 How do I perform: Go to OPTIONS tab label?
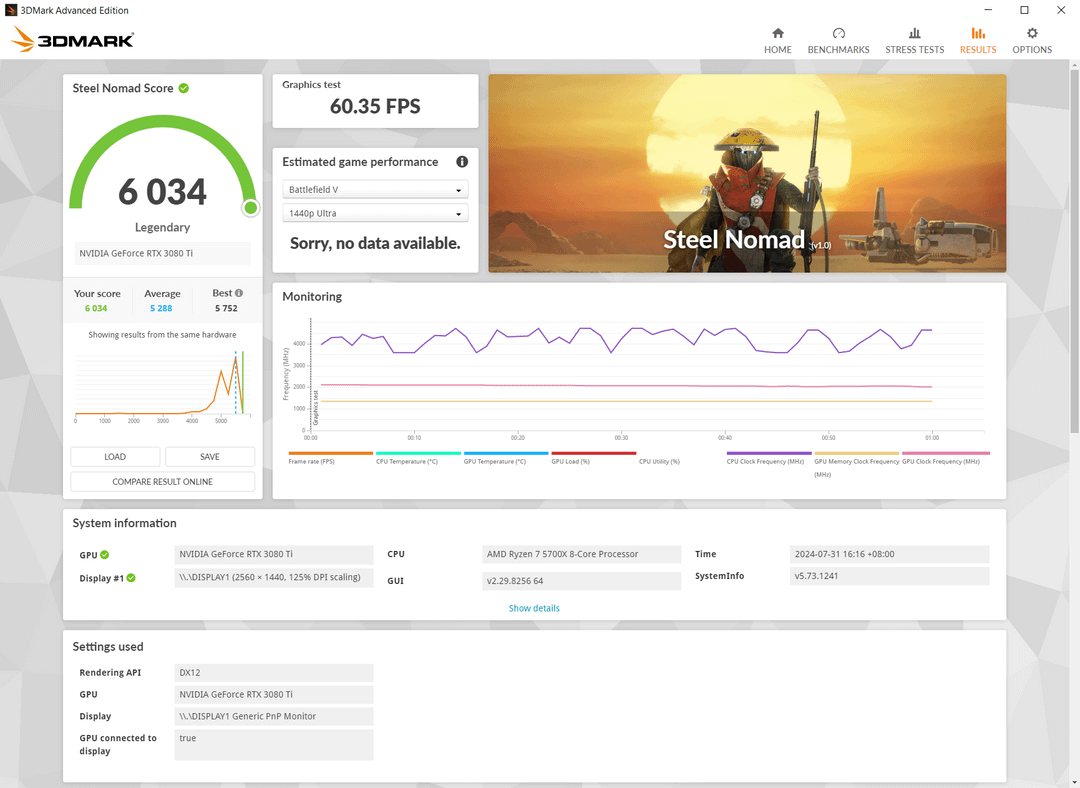(1032, 50)
